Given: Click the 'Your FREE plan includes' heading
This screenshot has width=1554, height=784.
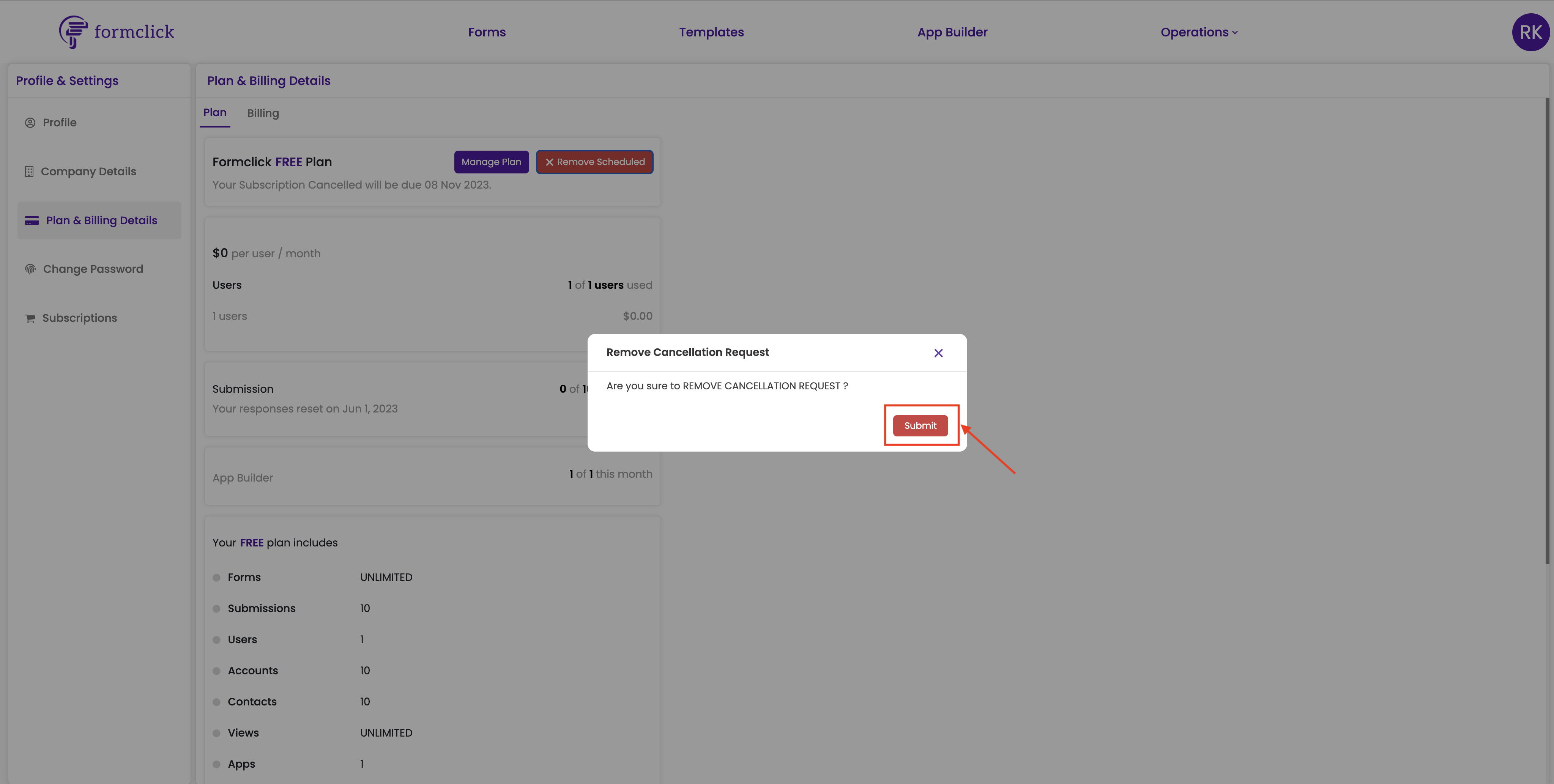Looking at the screenshot, I should pos(274,543).
